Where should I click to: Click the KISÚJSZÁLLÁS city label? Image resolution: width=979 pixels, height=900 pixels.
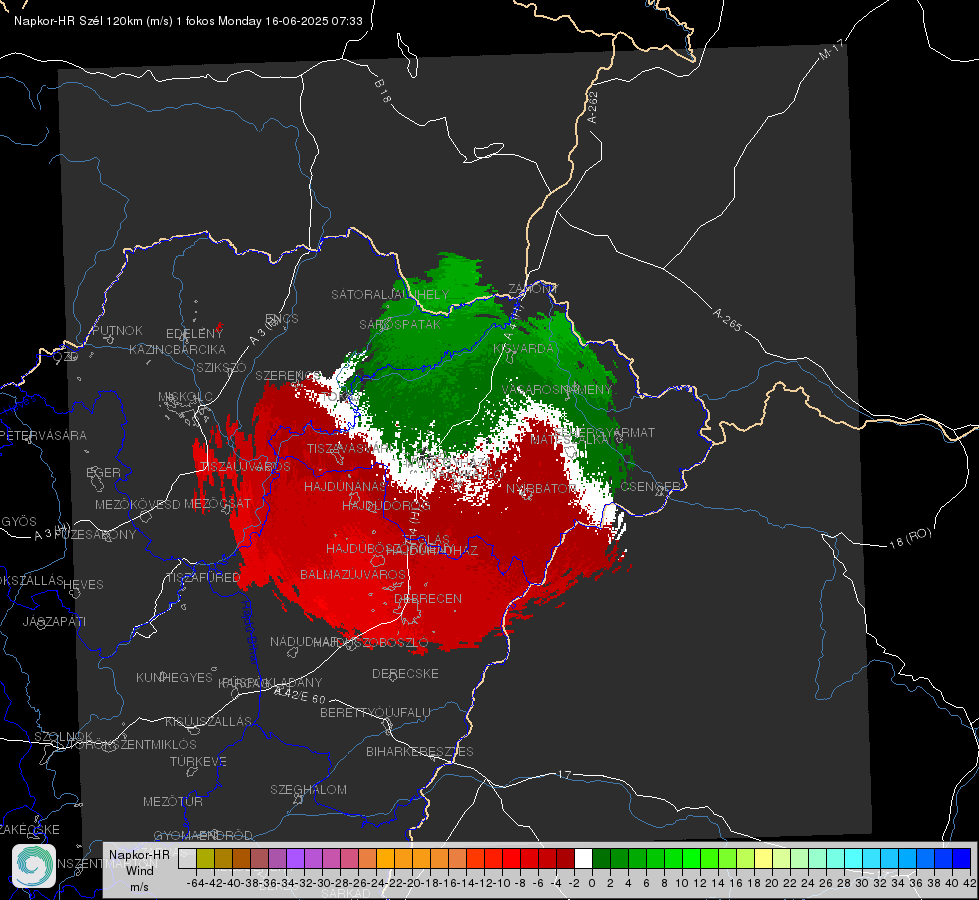(209, 721)
